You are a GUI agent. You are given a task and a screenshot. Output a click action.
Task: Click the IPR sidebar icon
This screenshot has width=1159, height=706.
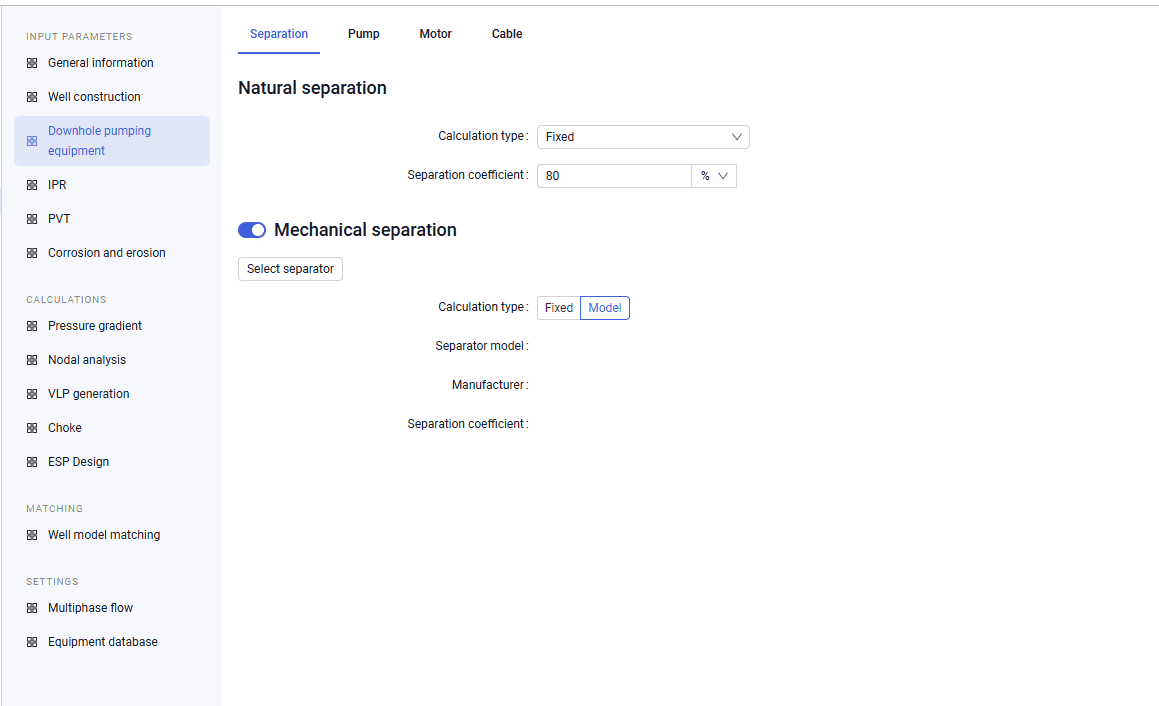click(x=32, y=186)
